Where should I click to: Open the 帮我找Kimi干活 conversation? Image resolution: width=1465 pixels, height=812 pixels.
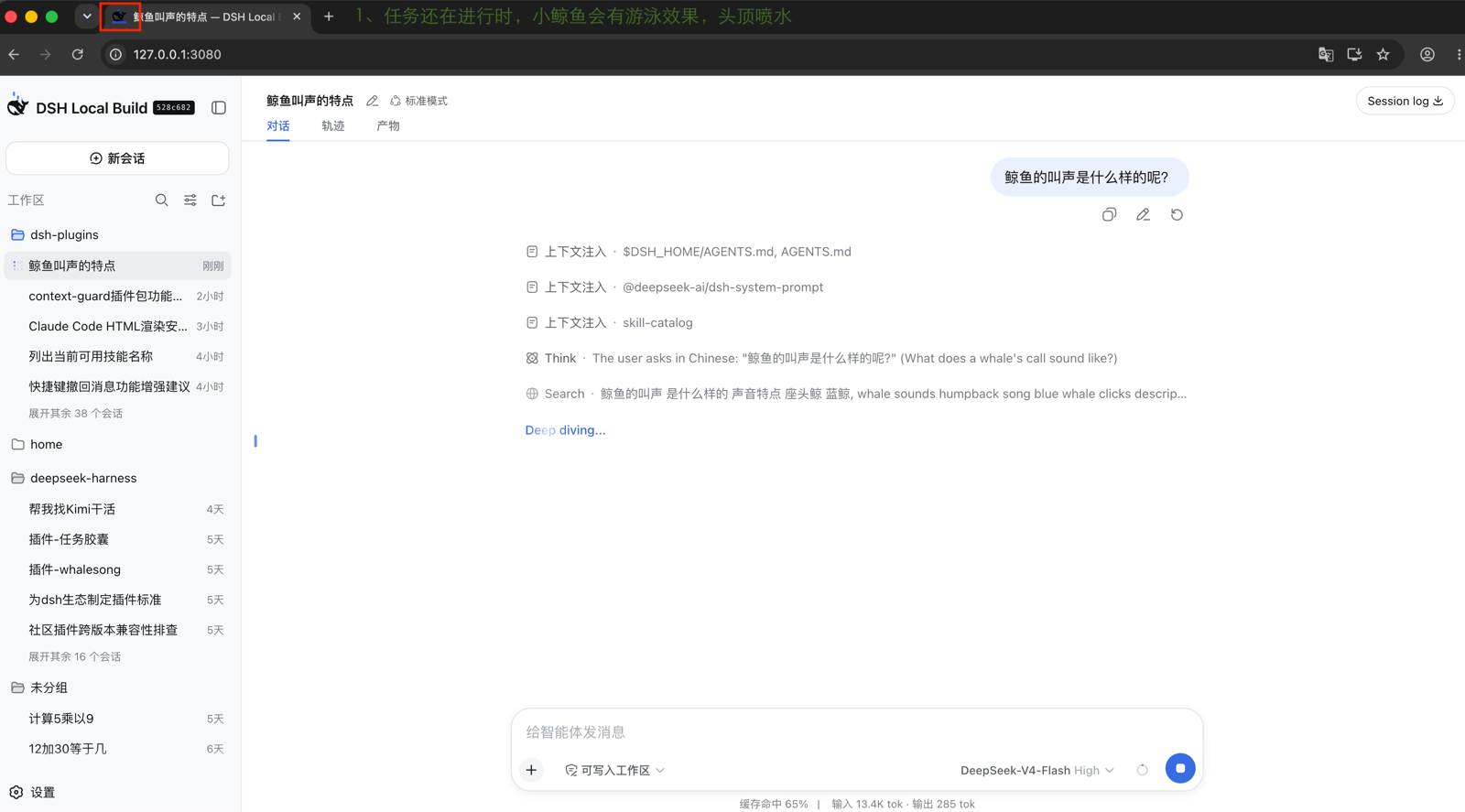pos(117,509)
